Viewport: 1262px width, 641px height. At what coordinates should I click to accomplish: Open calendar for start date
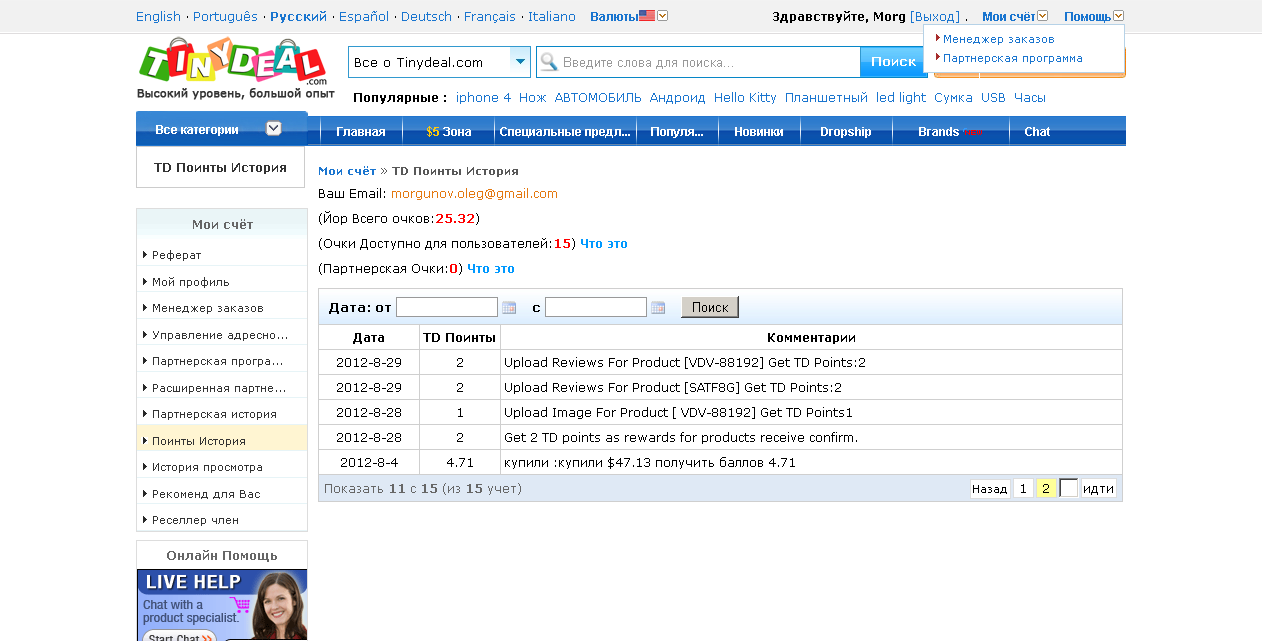point(508,307)
